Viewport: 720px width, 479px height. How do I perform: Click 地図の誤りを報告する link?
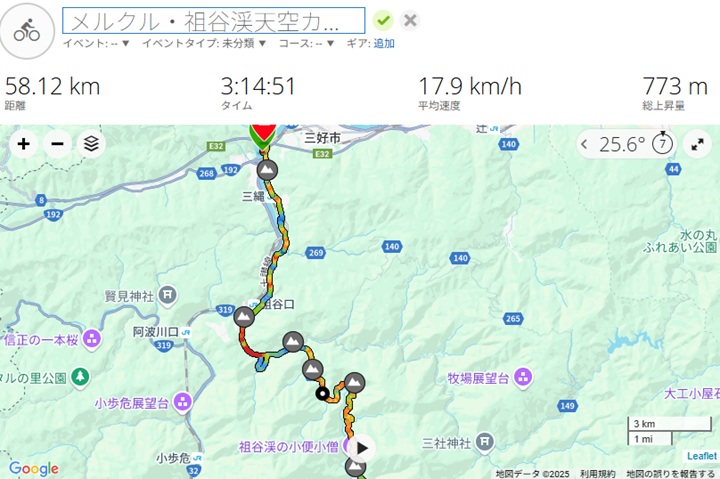[671, 474]
